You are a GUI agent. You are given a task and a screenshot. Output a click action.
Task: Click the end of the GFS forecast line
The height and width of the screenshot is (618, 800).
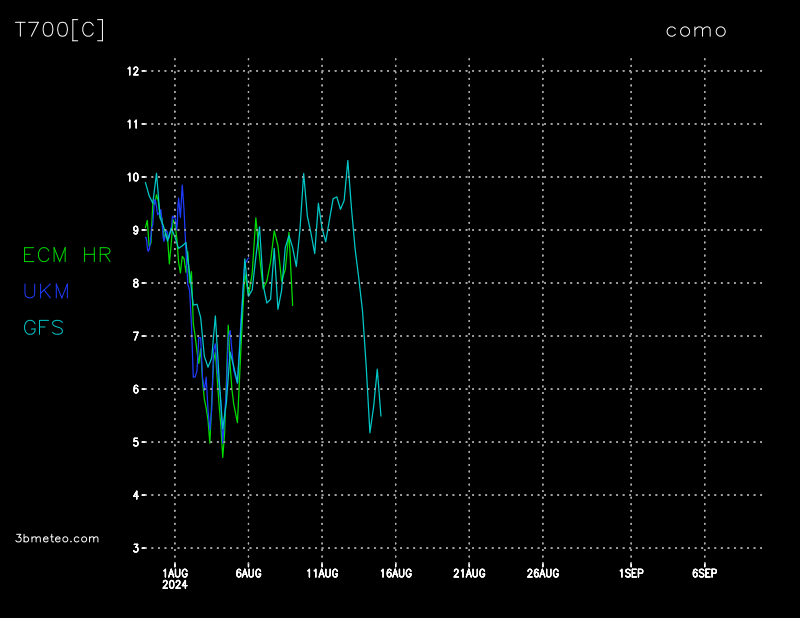381,415
